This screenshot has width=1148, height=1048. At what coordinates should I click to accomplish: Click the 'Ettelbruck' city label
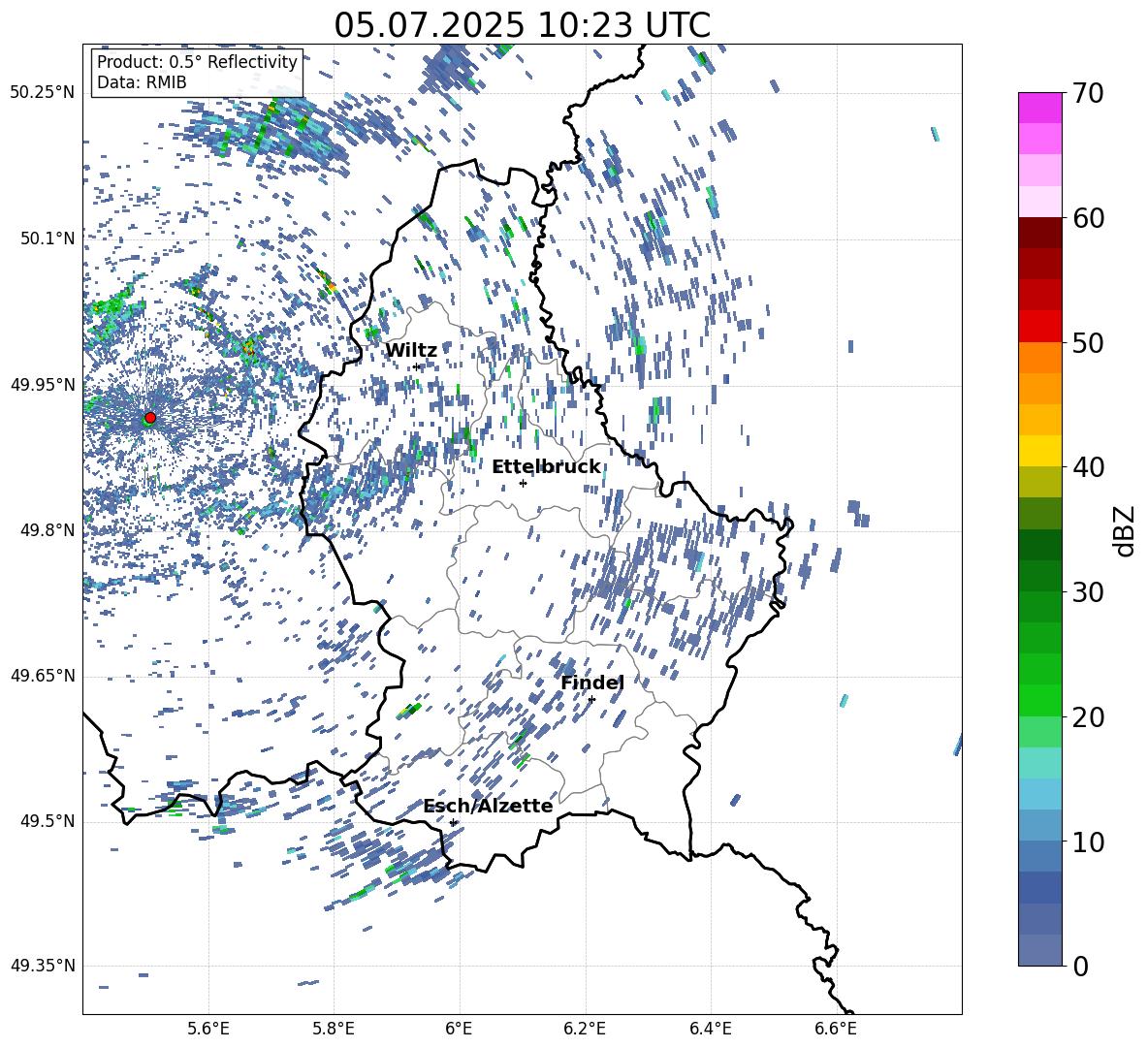546,467
